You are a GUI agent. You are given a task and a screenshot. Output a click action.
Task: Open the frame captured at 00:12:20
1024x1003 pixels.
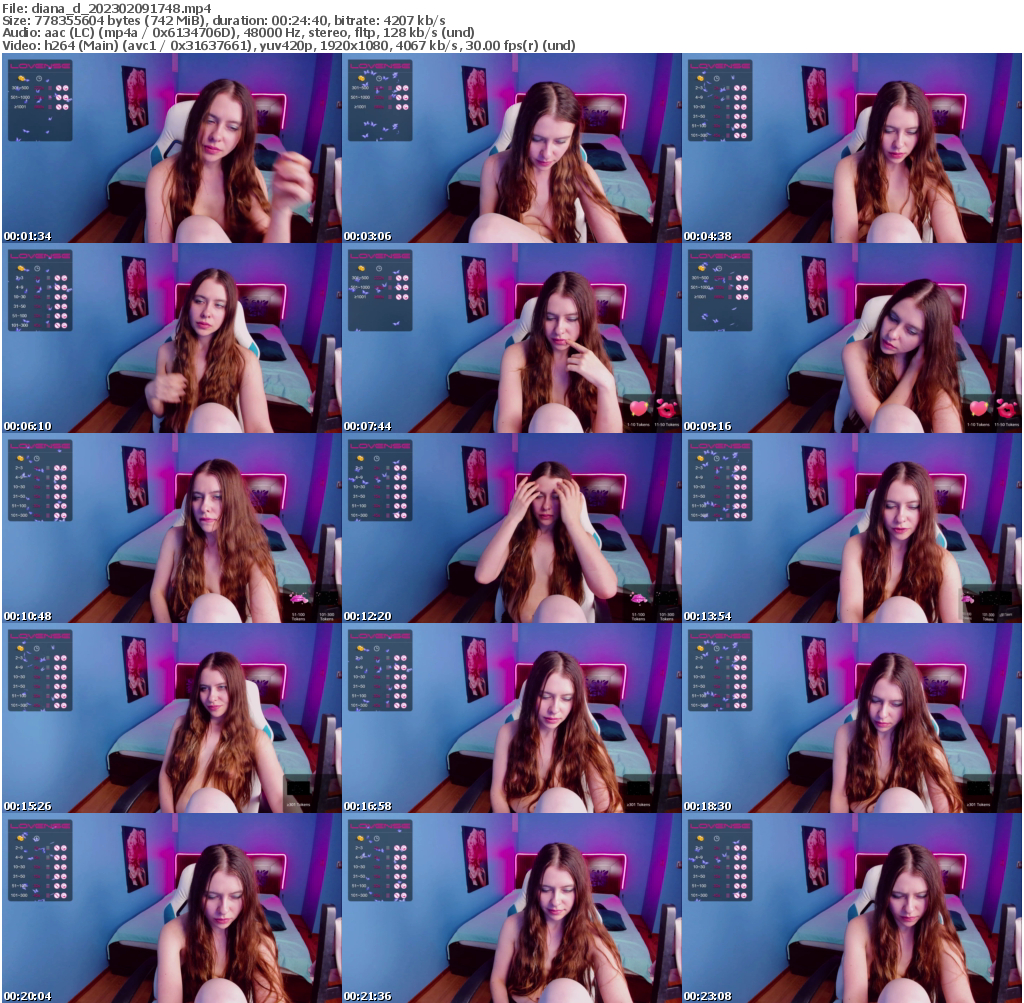point(512,530)
